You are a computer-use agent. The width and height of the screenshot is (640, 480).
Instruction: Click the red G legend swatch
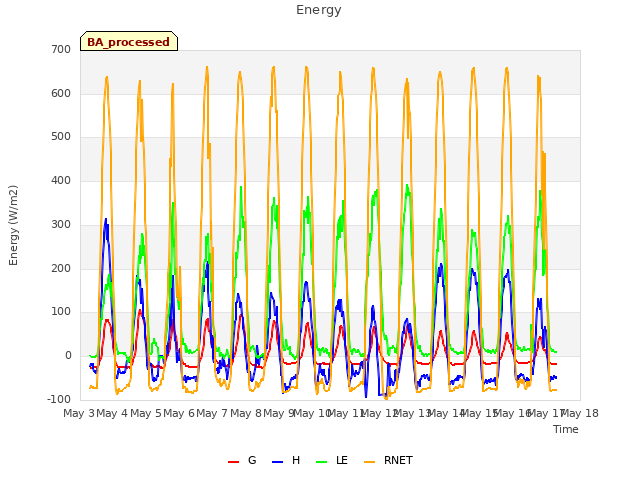point(233,462)
